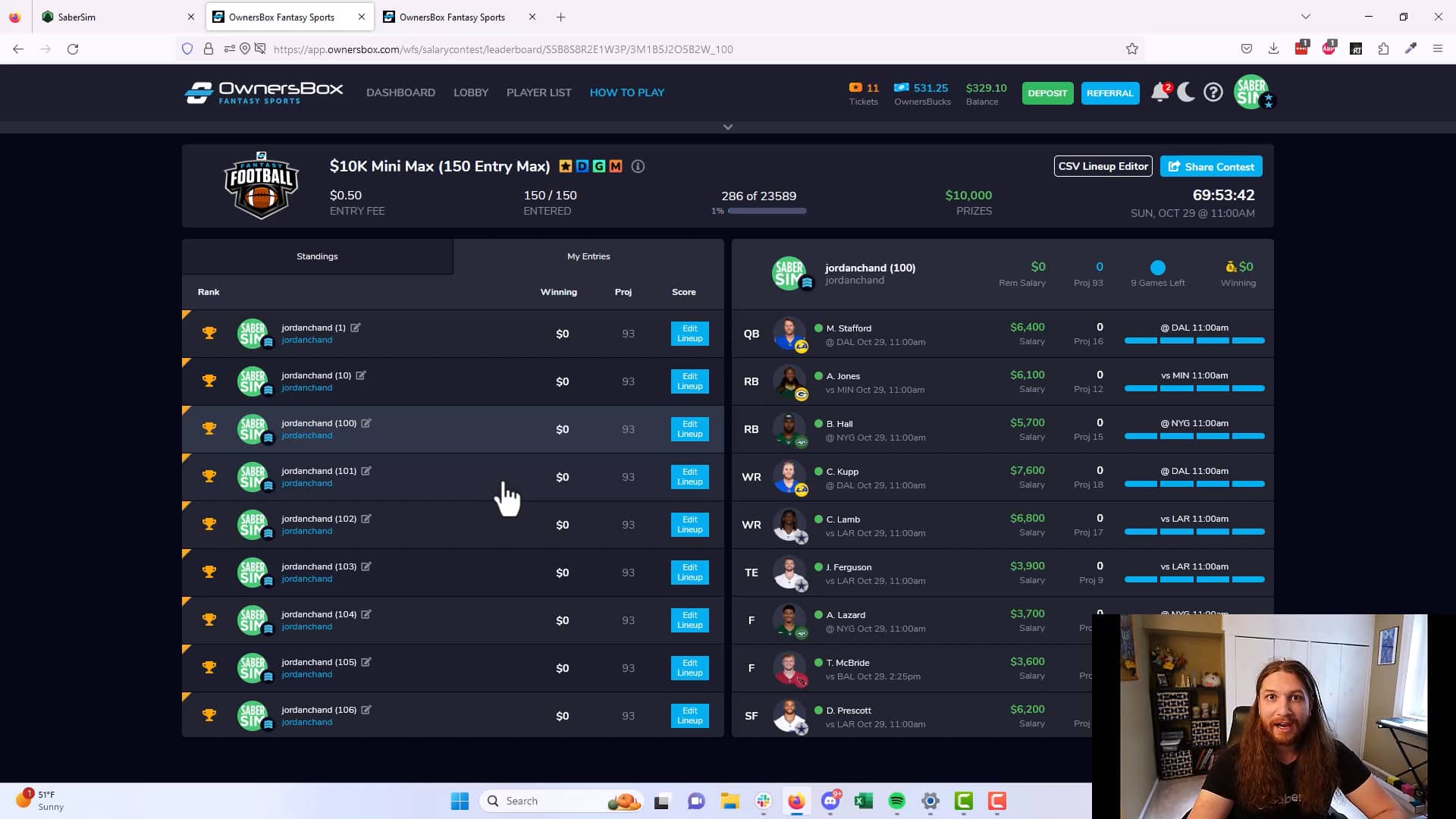The image size is (1456, 819).
Task: Click the edit pencil beside jordanchand (1)
Action: tap(356, 328)
